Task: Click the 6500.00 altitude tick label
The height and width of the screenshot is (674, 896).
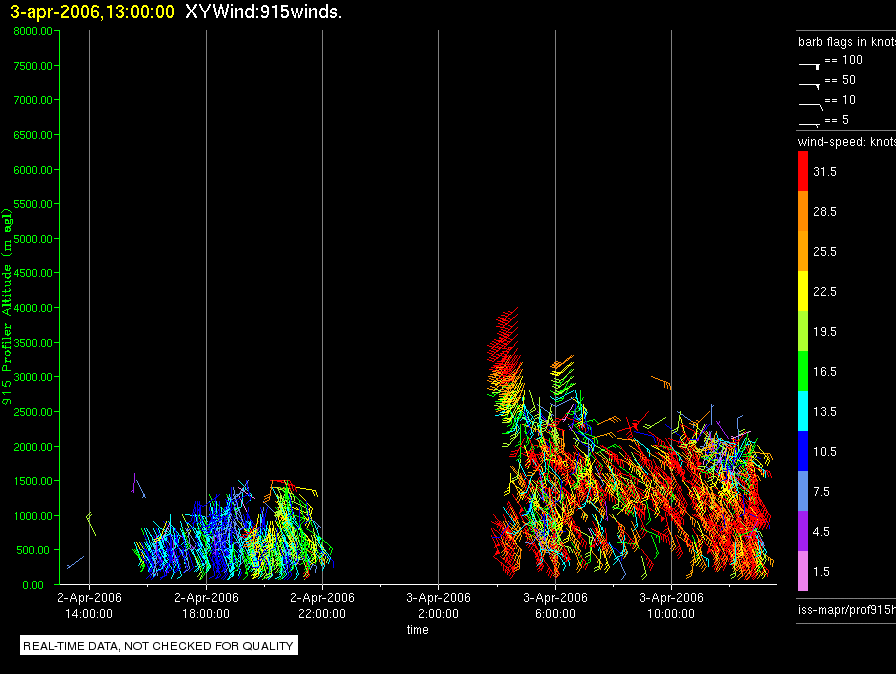Action: 33,135
